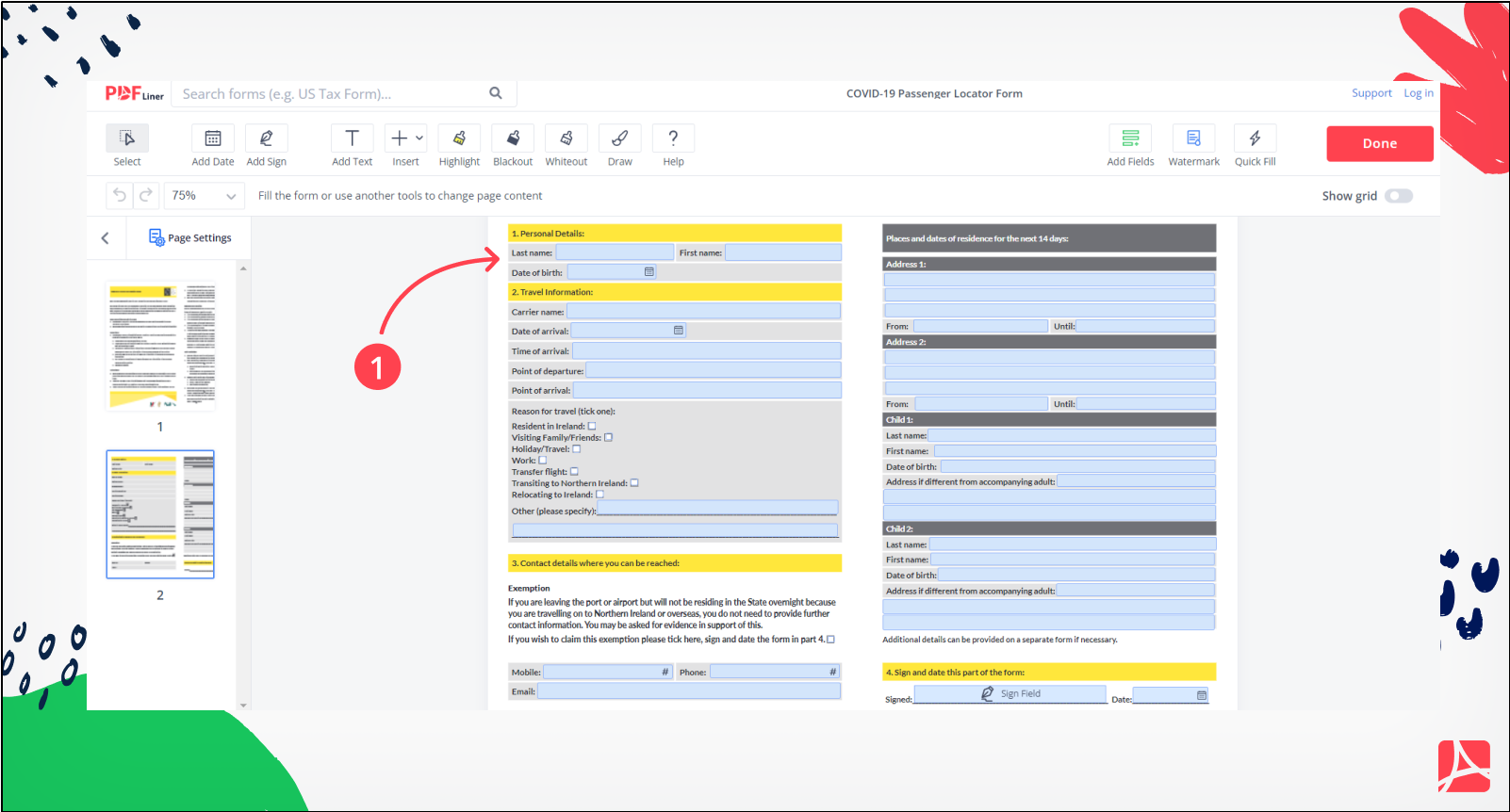Click the search magnifier icon
The image size is (1510, 812).
tap(496, 93)
